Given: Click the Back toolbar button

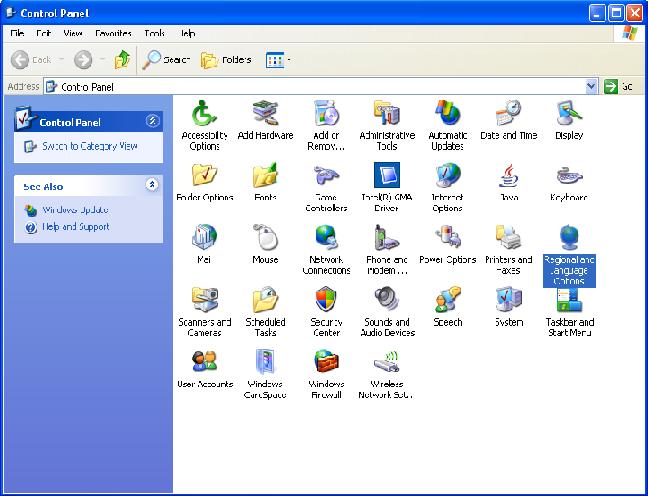Looking at the screenshot, I should point(31,60).
